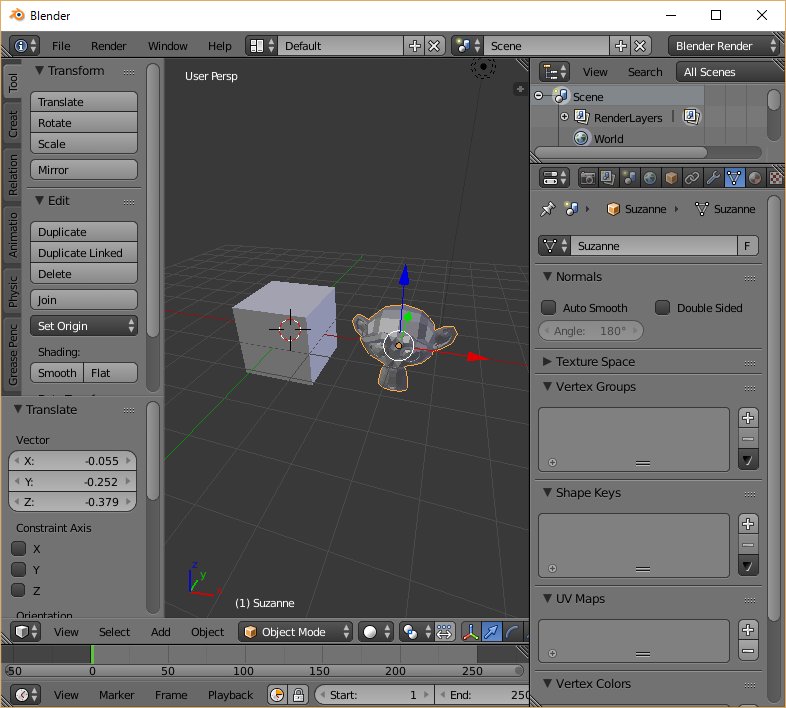The width and height of the screenshot is (786, 708).
Task: Delete the current Scene with X button
Action: [x=640, y=46]
